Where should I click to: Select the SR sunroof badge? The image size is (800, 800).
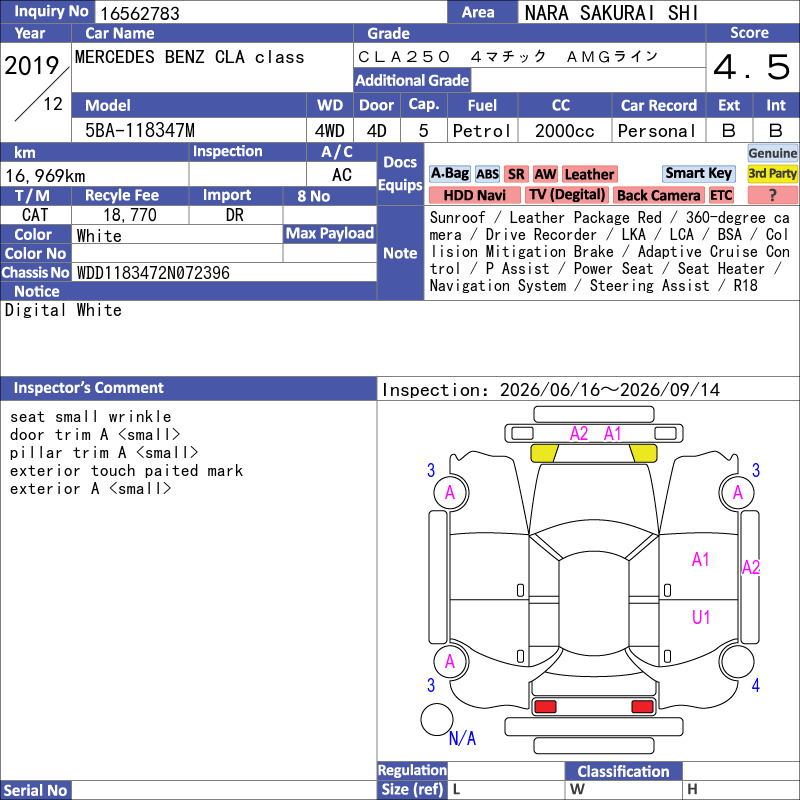point(516,174)
